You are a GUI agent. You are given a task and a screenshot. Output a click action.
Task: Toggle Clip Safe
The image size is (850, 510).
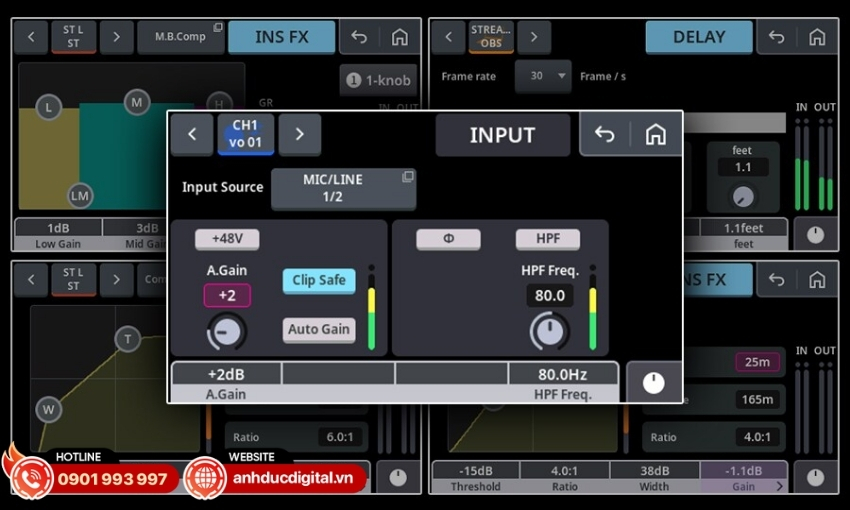point(319,281)
